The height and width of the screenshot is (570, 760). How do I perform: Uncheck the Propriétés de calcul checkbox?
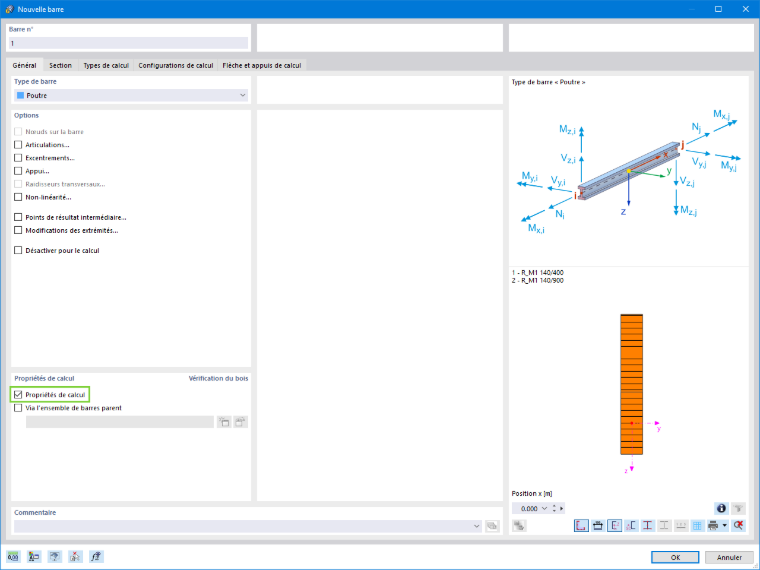[x=18, y=395]
